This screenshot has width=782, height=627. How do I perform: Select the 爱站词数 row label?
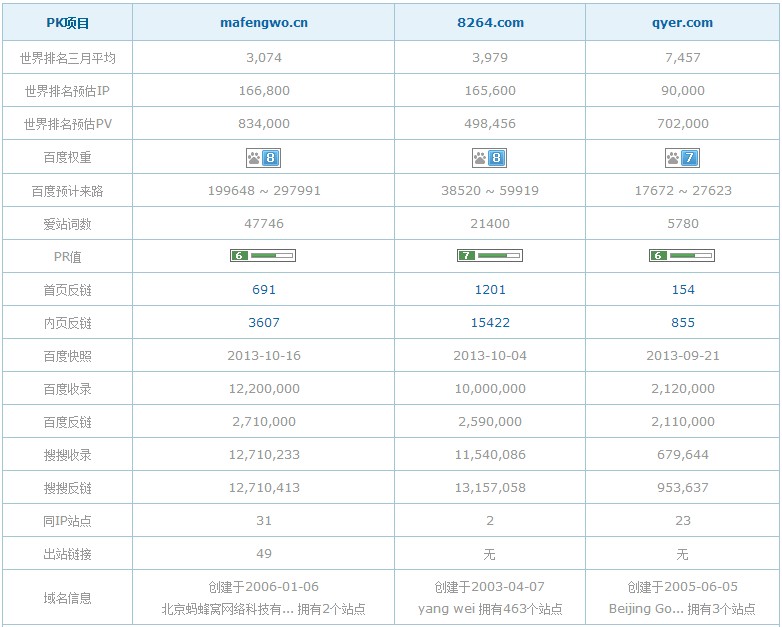coord(67,224)
